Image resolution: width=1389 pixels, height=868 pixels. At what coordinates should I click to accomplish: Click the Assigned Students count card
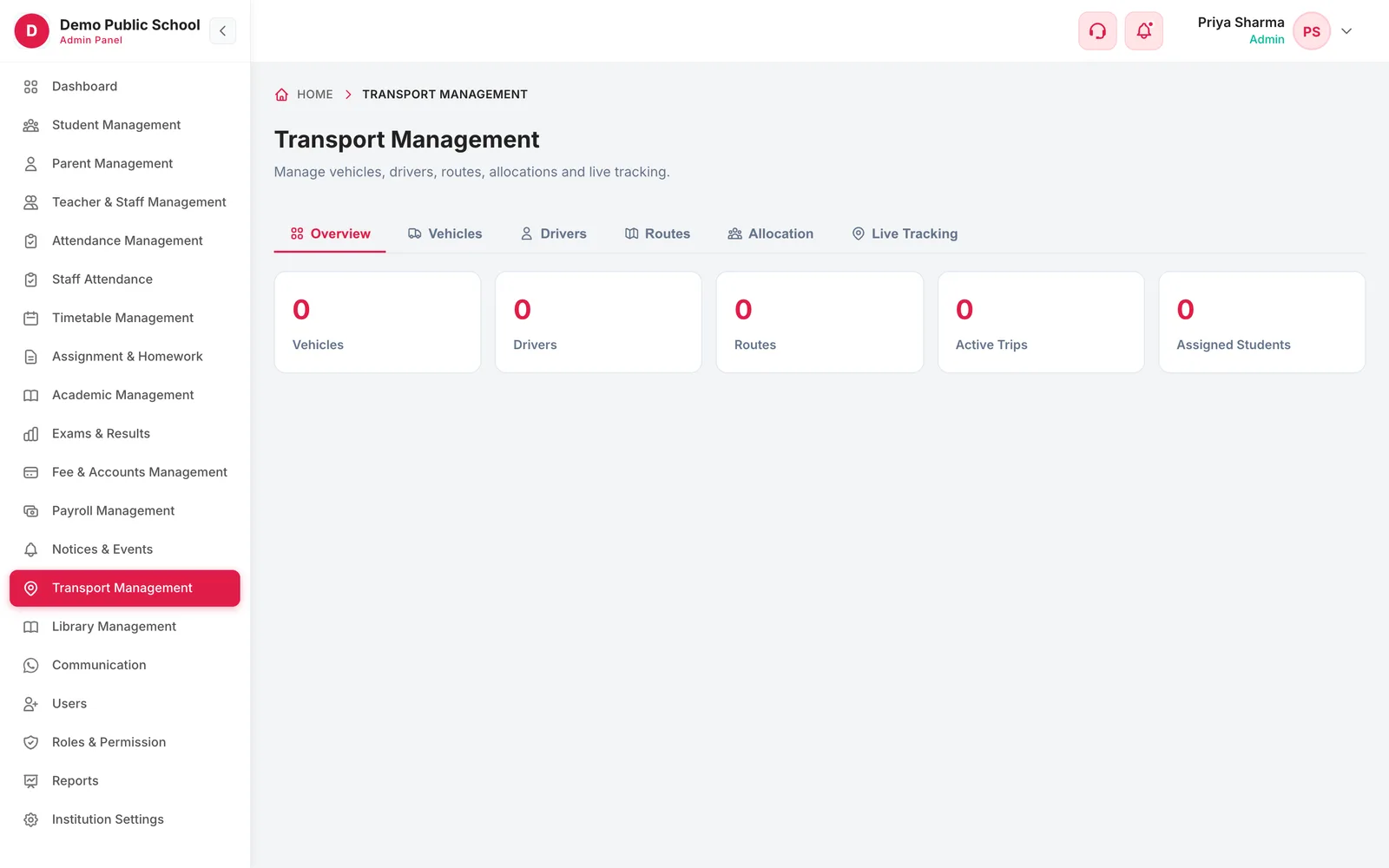pyautogui.click(x=1262, y=322)
